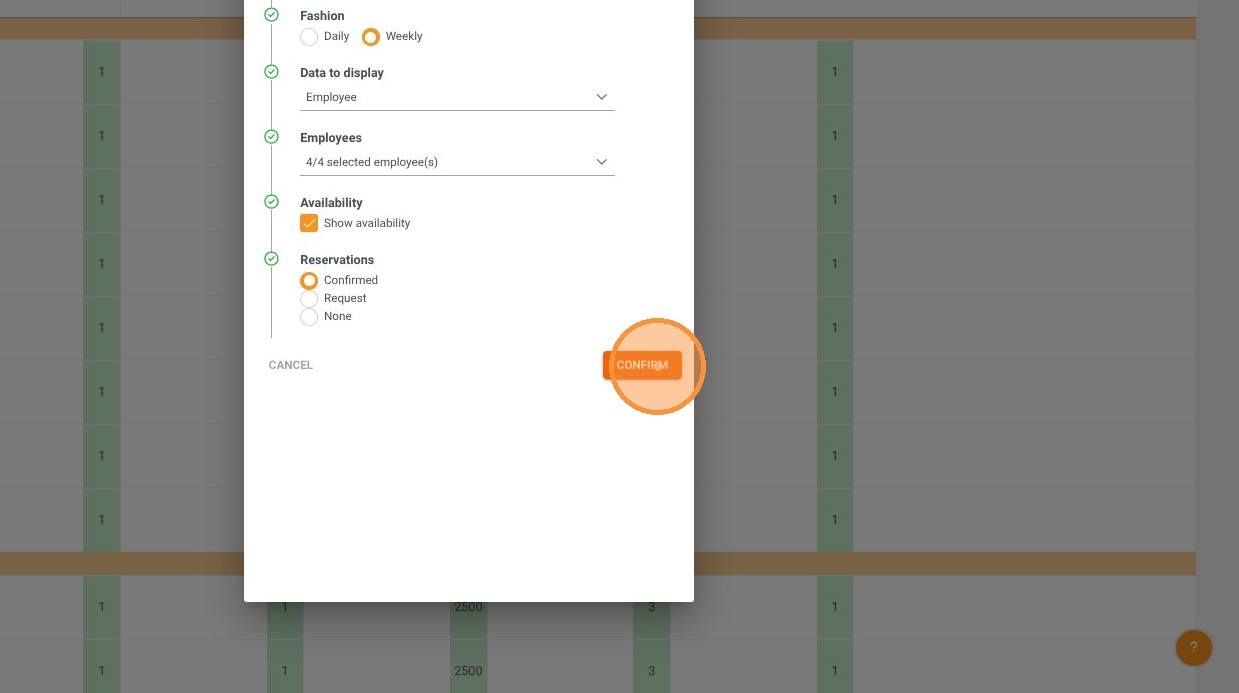Open the help question mark button
The width and height of the screenshot is (1239, 693).
[x=1194, y=647]
